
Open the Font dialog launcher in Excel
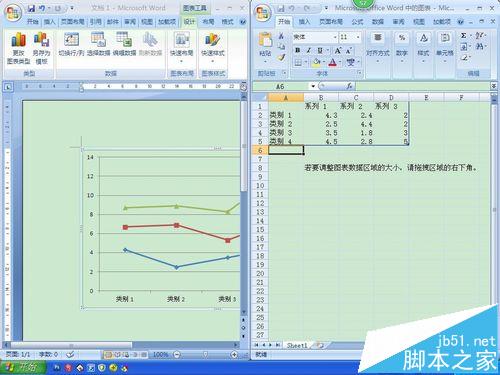(359, 72)
